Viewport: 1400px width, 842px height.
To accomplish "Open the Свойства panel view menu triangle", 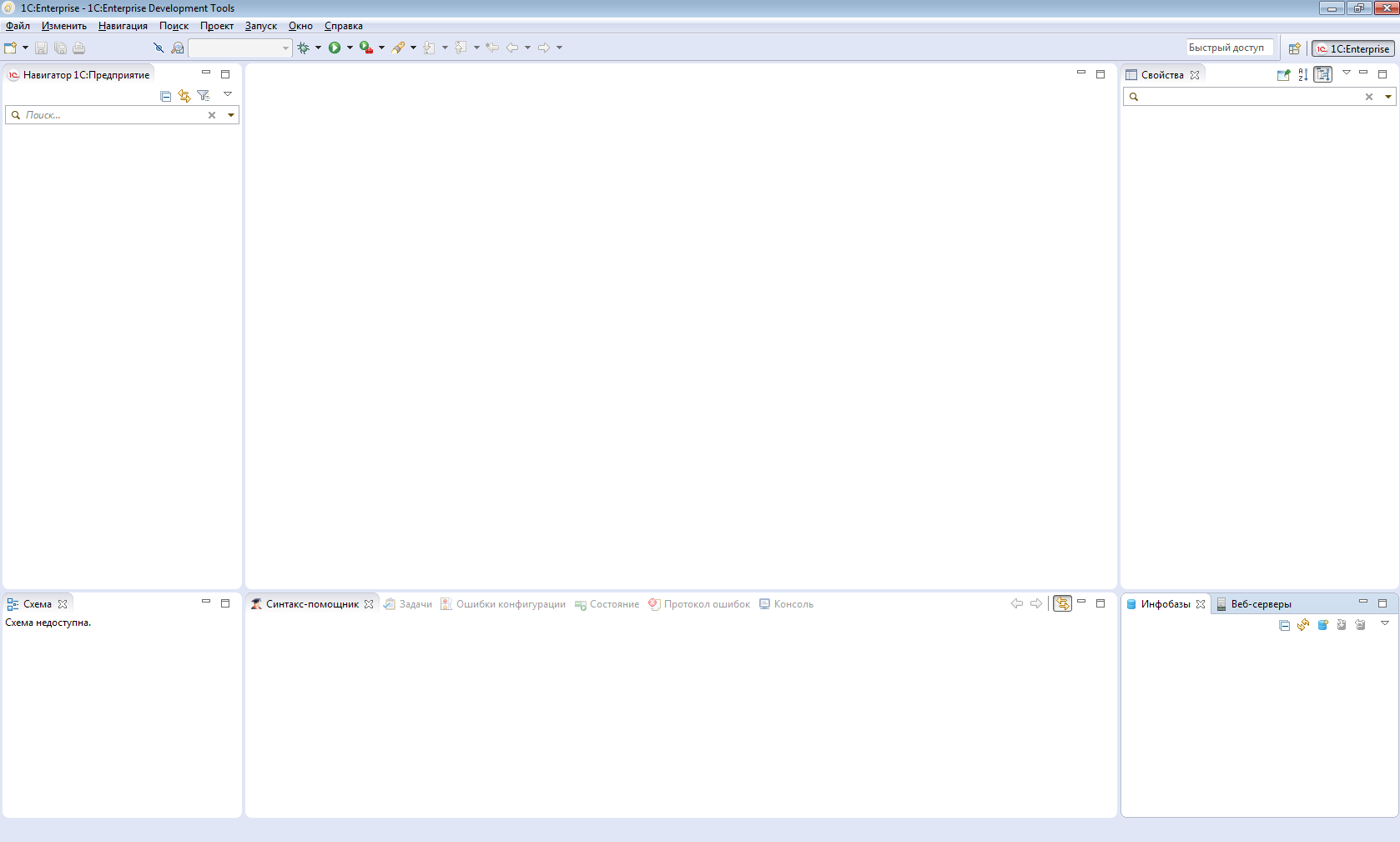I will [x=1346, y=73].
